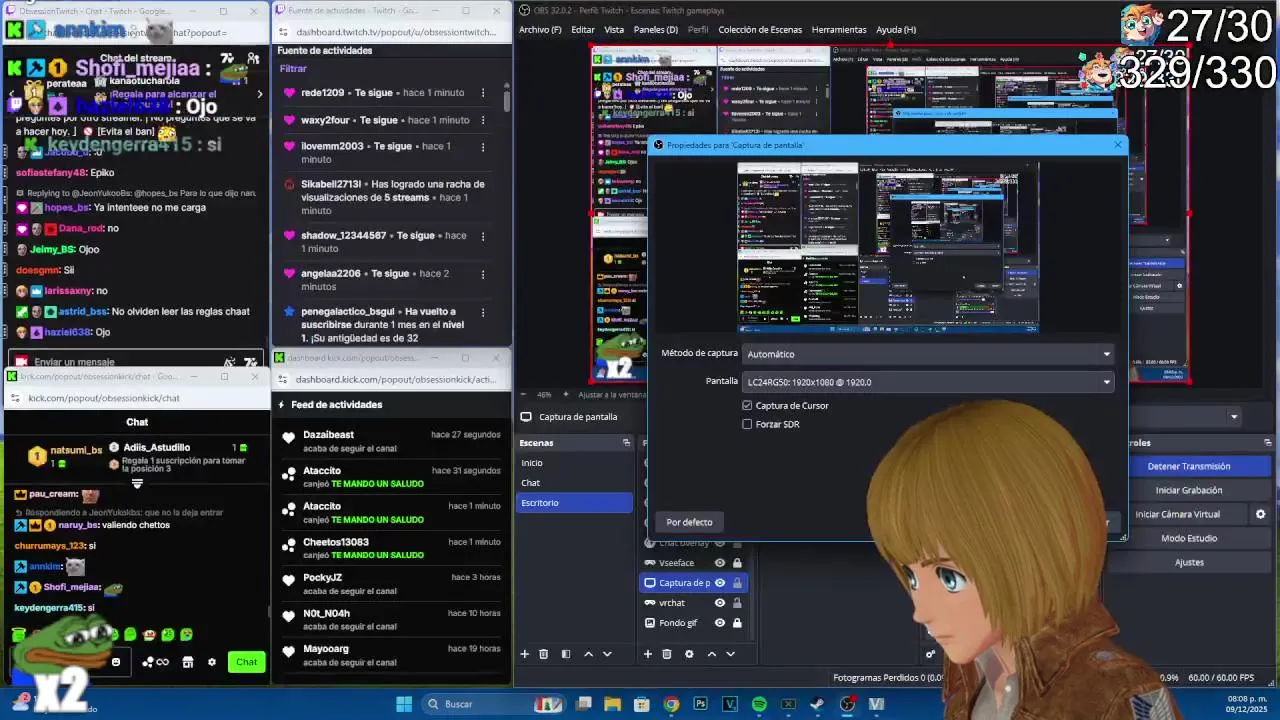Delete selected scene with trash icon
This screenshot has height=720, width=1280.
pyautogui.click(x=543, y=654)
